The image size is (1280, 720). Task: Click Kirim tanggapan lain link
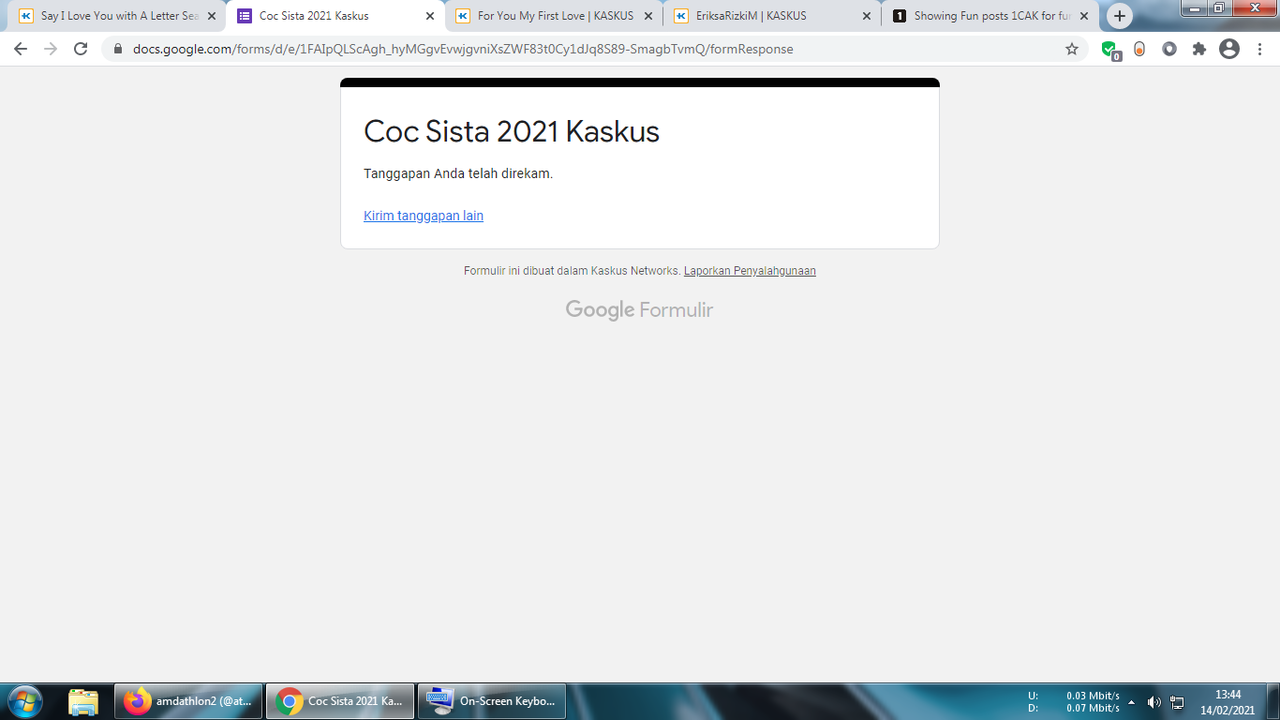[x=423, y=216]
